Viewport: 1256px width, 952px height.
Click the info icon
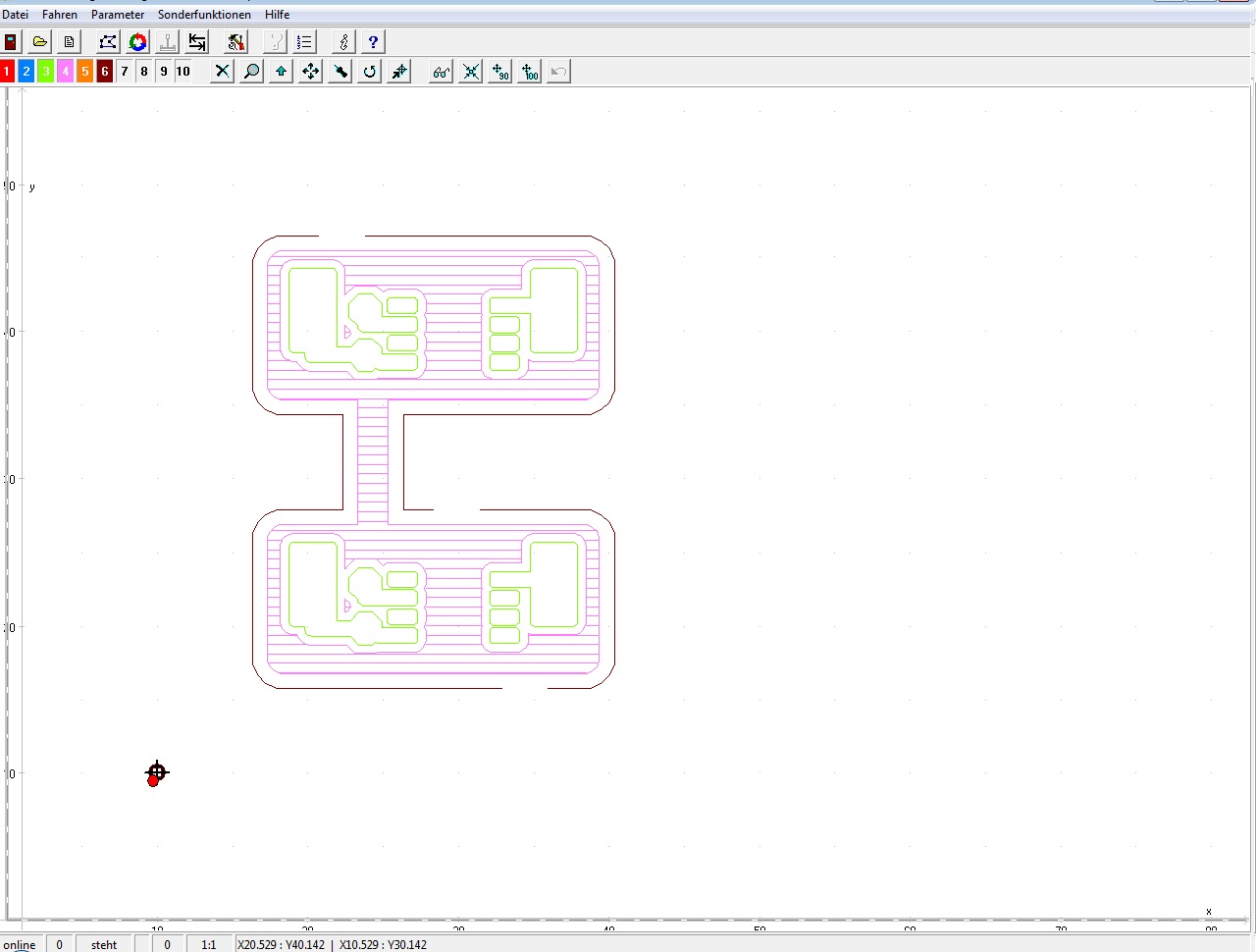(343, 42)
